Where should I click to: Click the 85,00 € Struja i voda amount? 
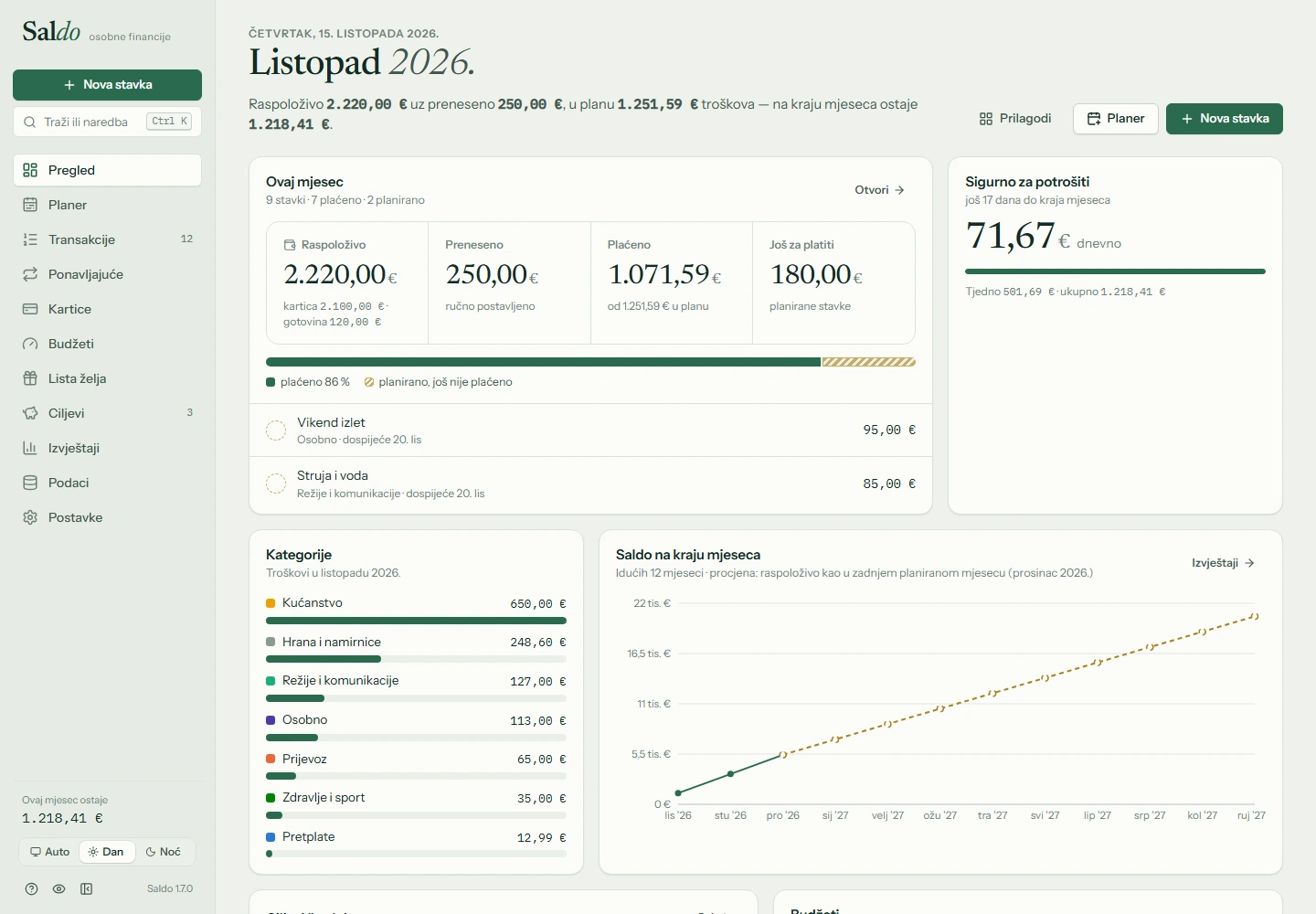pos(889,484)
